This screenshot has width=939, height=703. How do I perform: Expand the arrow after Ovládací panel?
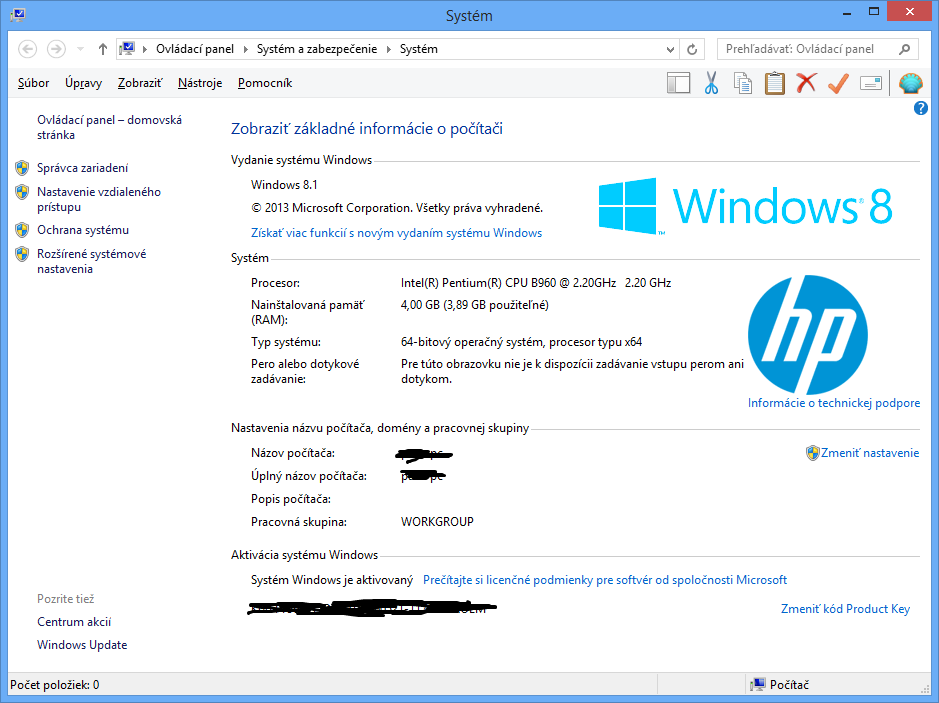[x=246, y=49]
